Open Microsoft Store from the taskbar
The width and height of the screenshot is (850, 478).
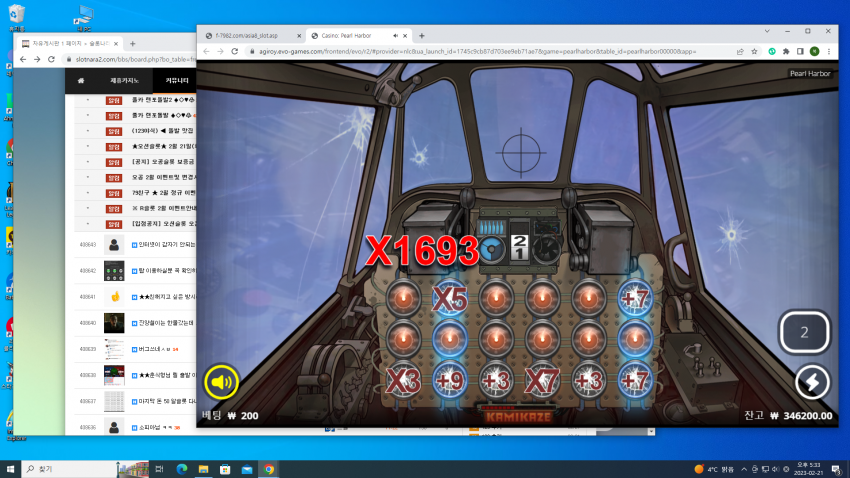pos(225,469)
